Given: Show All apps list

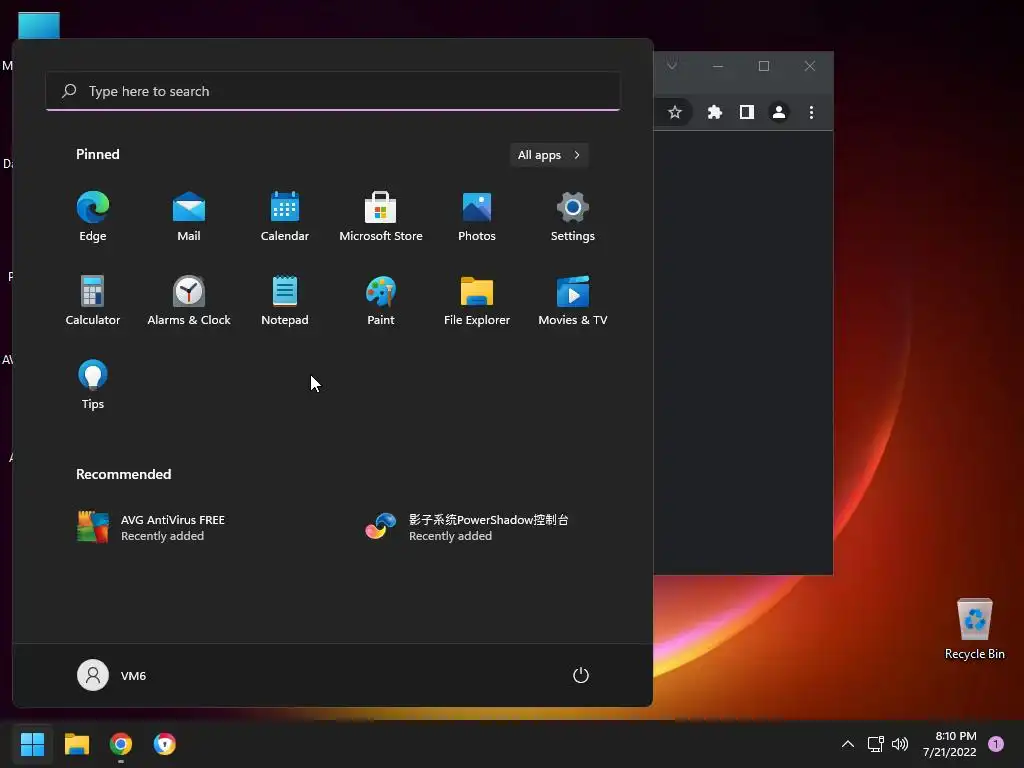Looking at the screenshot, I should coord(549,155).
